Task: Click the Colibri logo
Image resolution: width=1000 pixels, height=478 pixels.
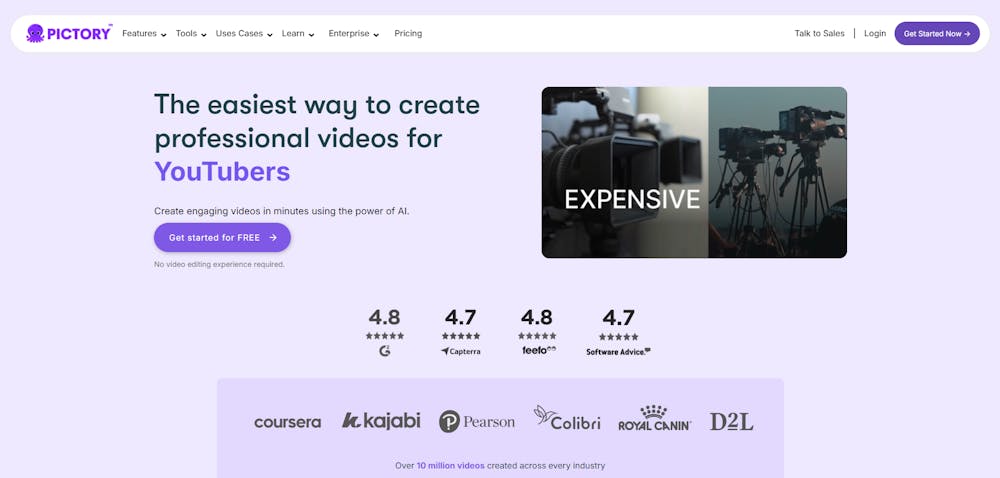Action: pos(567,418)
